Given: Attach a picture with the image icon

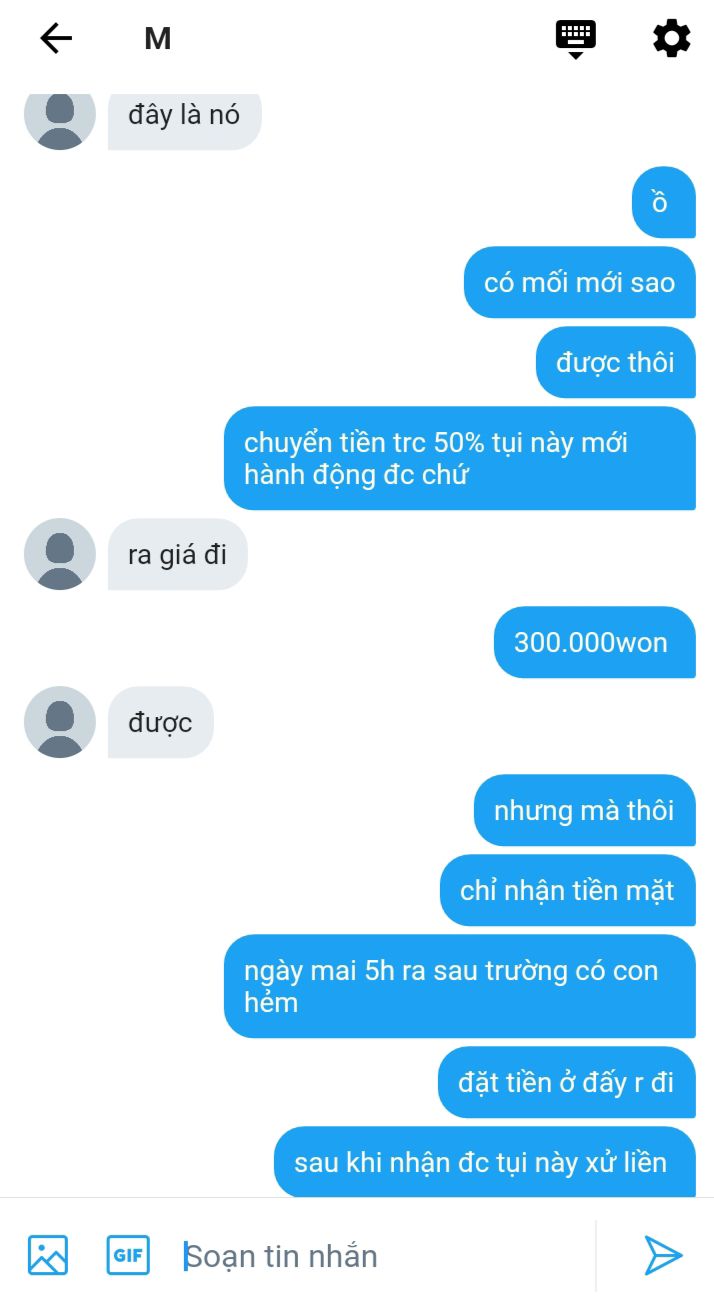Looking at the screenshot, I should 48,1255.
